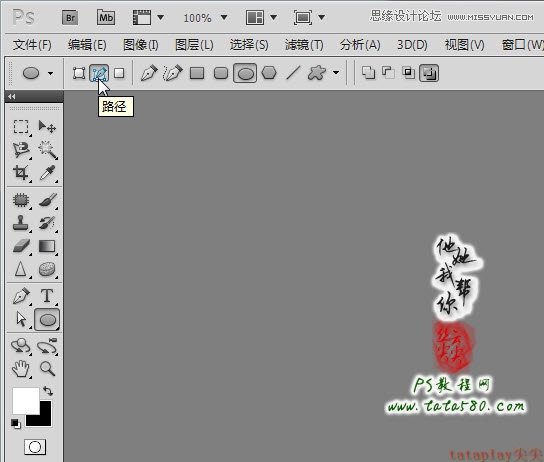The height and width of the screenshot is (462, 544).
Task: Enable Subtract from path area mode
Action: tap(388, 73)
